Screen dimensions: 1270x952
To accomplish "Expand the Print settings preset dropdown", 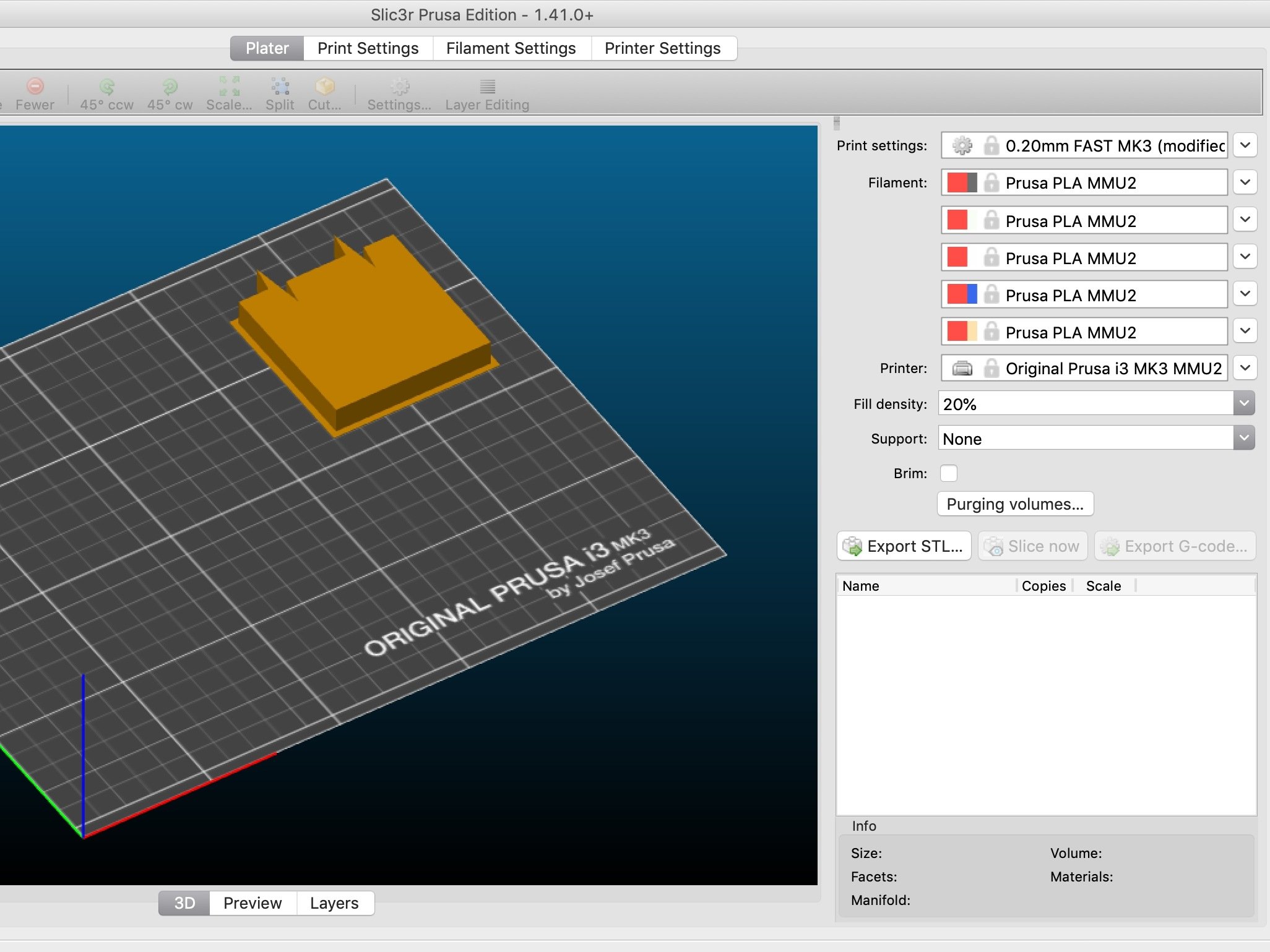I will pos(1245,145).
